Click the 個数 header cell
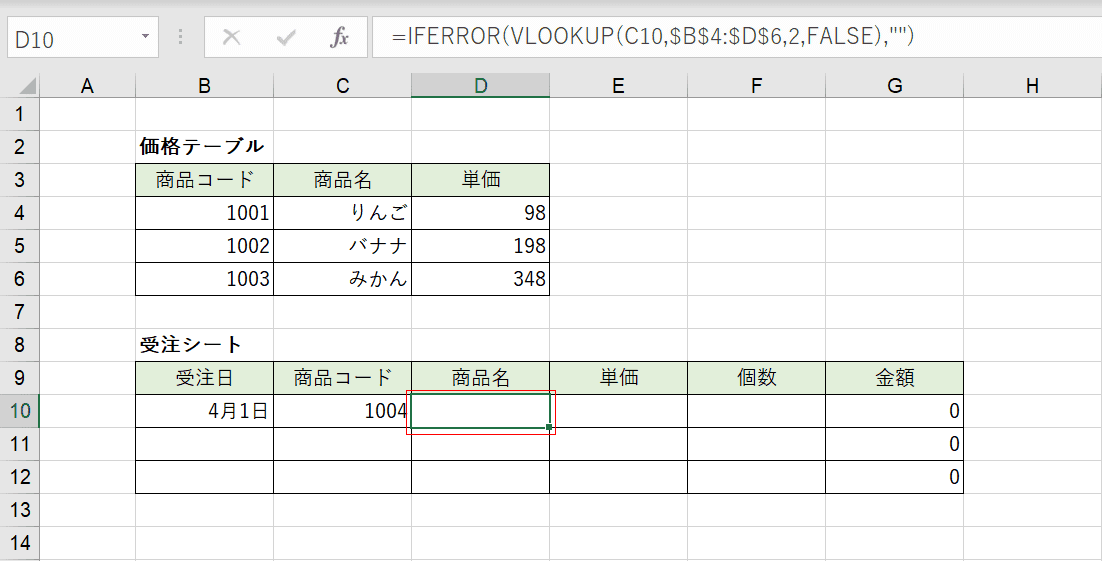1102x561 pixels. (x=756, y=378)
